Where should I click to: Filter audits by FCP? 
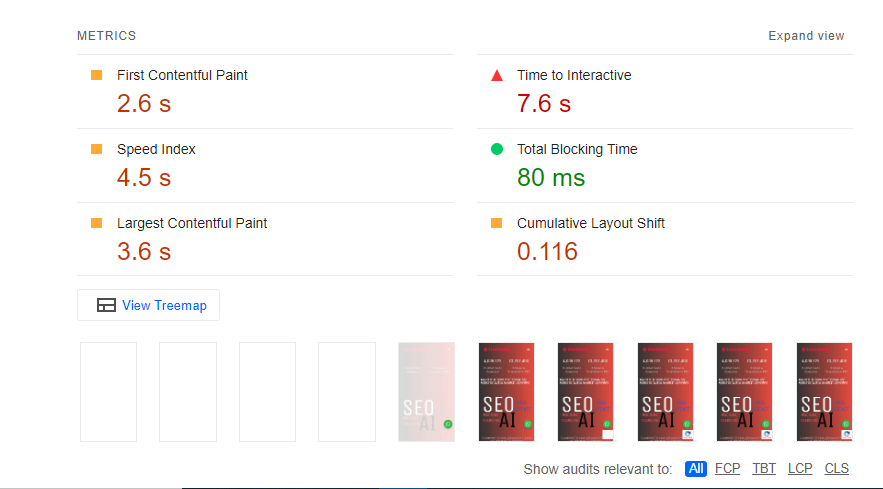pos(727,468)
